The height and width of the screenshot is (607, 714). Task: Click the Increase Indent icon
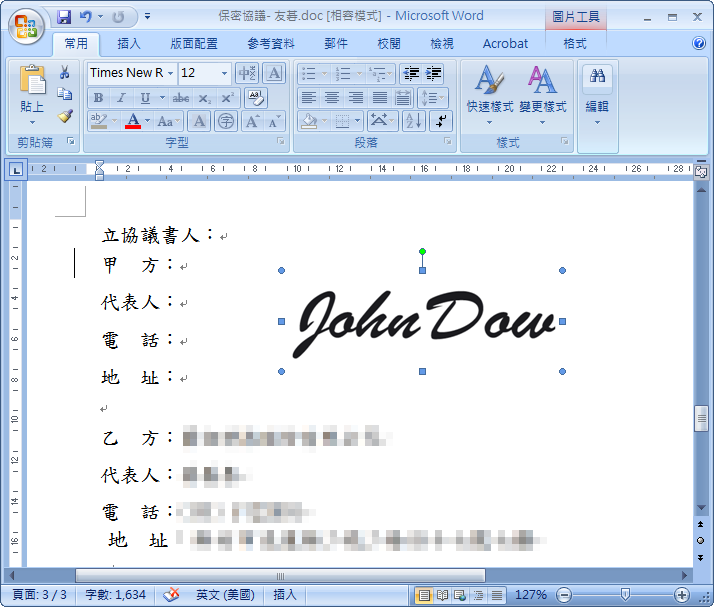434,73
